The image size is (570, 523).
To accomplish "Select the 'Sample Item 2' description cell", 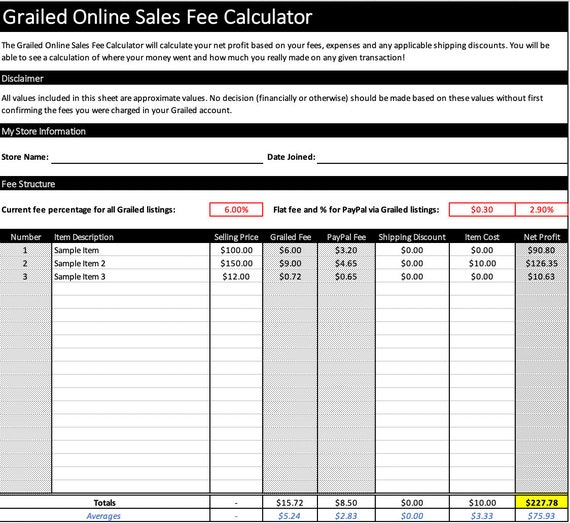I will coord(131,263).
